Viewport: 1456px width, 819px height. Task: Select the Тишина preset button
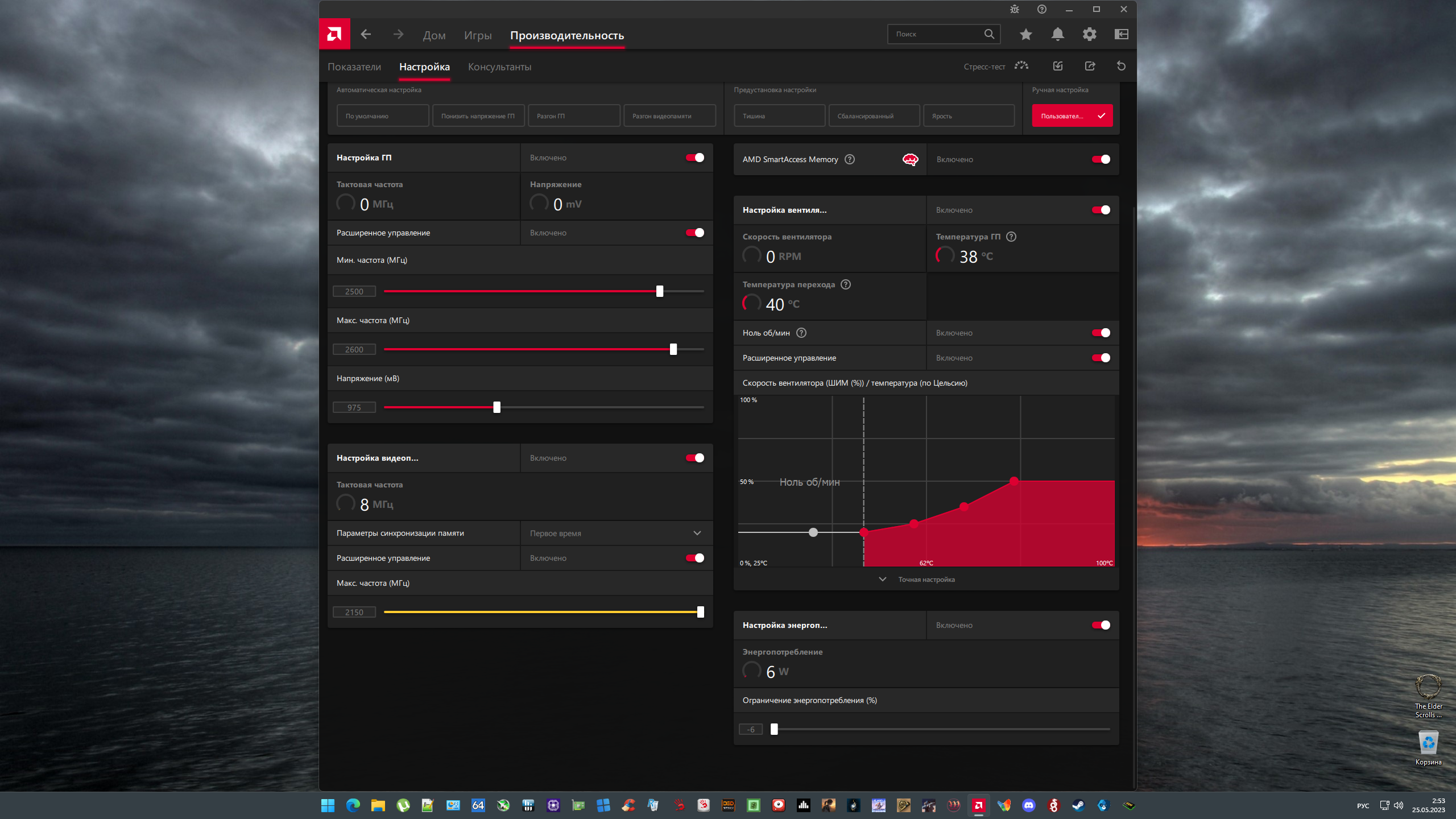tap(779, 115)
